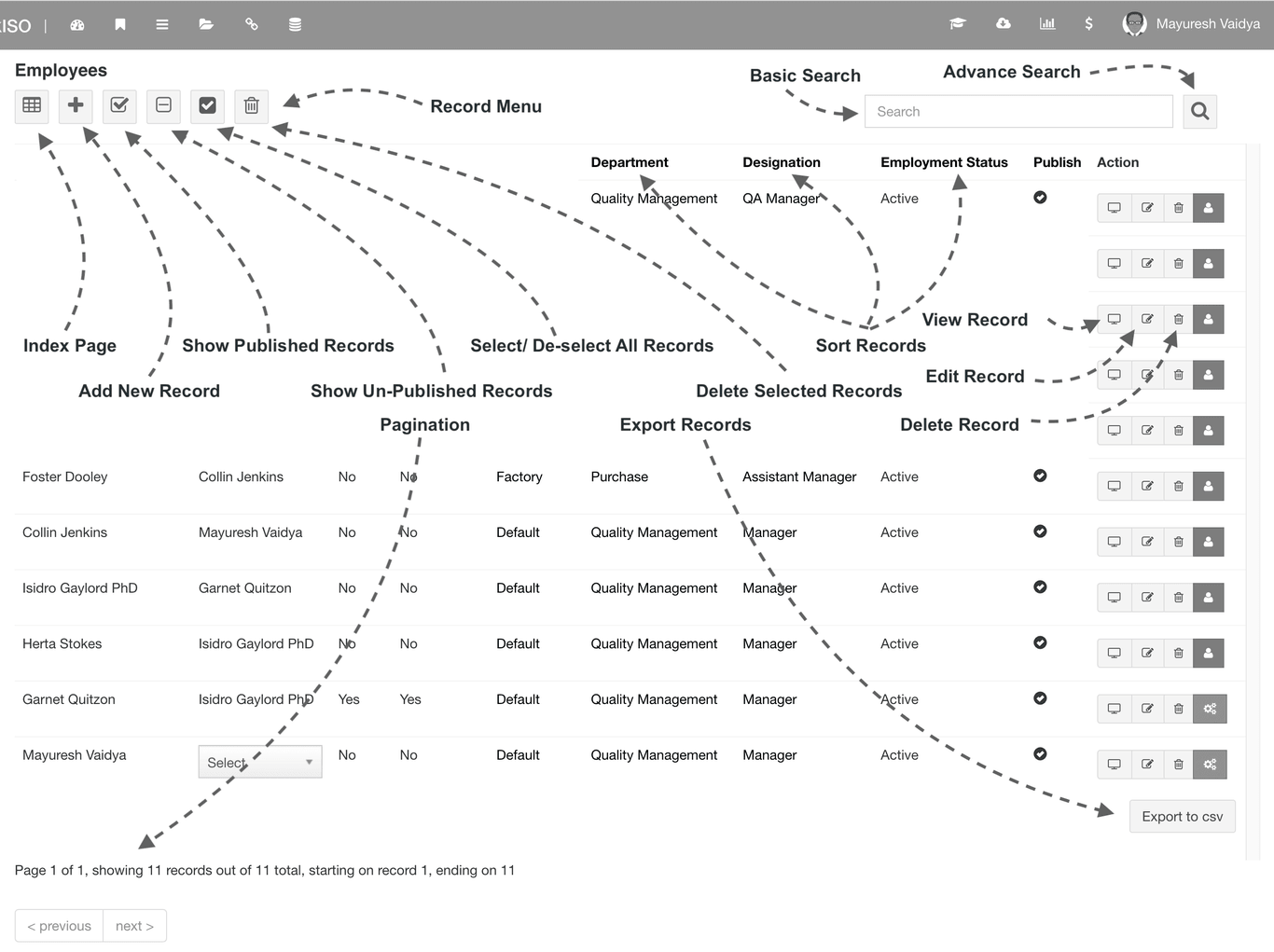This screenshot has width=1274, height=952.
Task: Focus the basic Search input field
Action: [1018, 111]
